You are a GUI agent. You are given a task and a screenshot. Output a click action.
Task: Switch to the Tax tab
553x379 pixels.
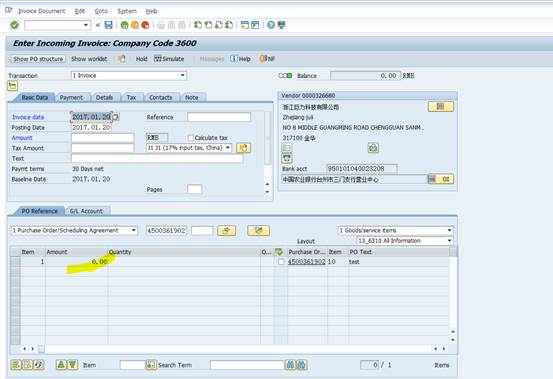[x=131, y=97]
